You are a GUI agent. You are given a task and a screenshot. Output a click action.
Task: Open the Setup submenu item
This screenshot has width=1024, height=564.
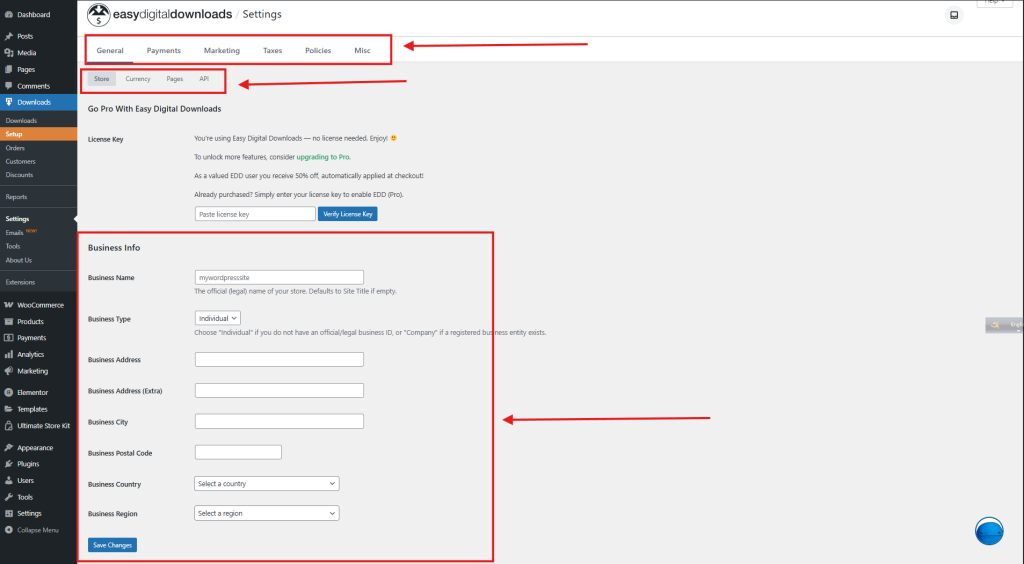point(39,134)
